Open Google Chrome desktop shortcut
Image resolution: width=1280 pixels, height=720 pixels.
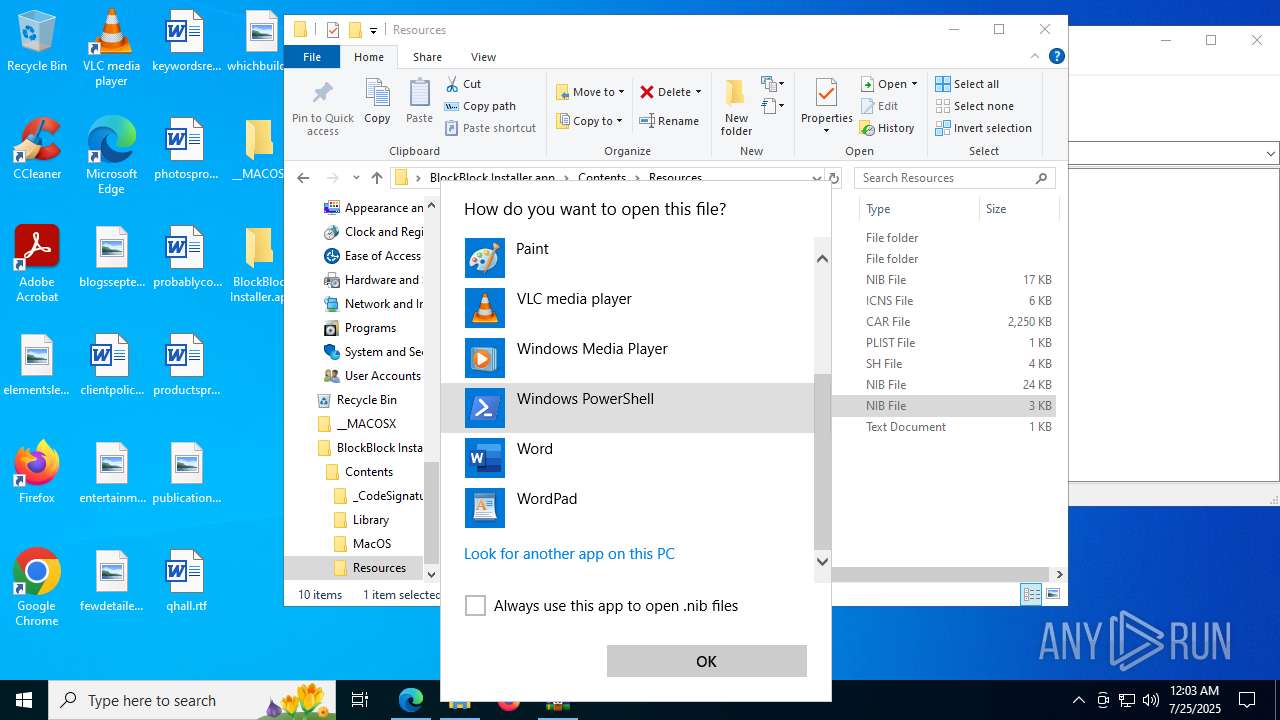pos(37,588)
